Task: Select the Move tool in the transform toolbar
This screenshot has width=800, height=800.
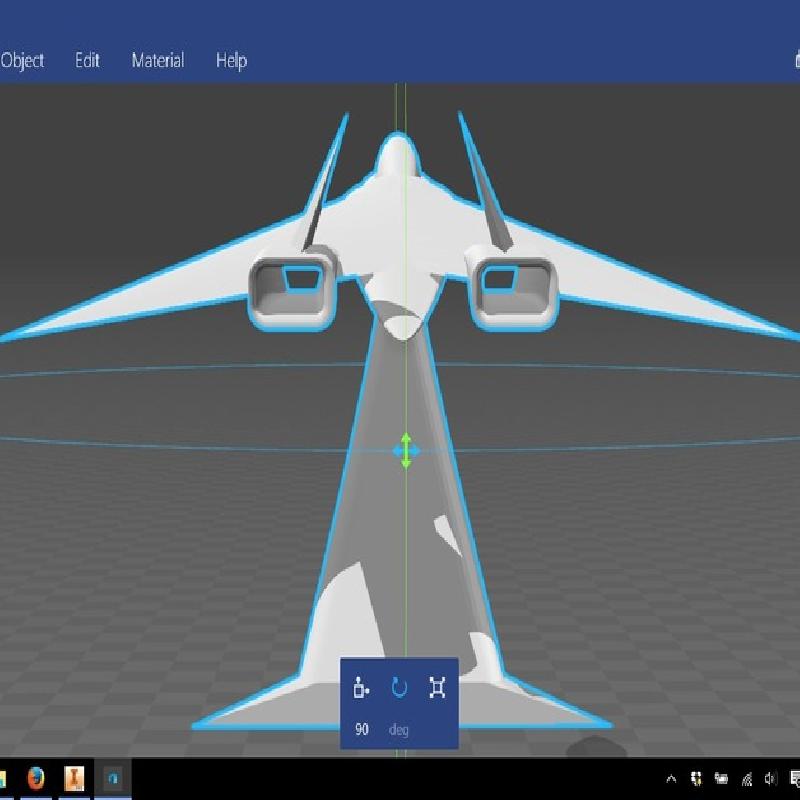Action: pos(362,687)
